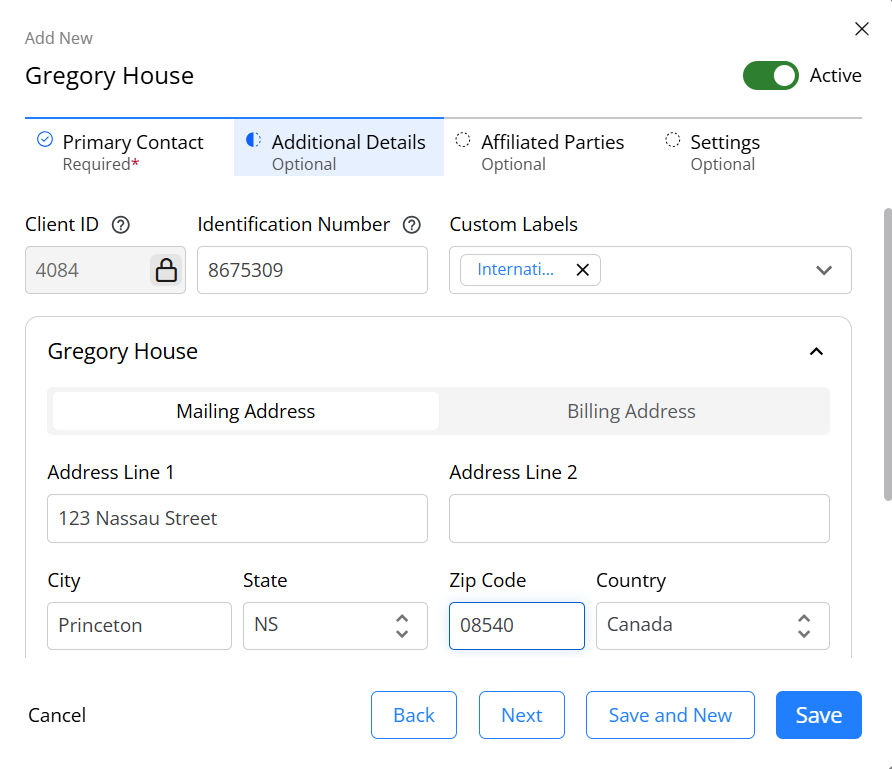This screenshot has height=769, width=892.
Task: Click the Client ID lock icon
Action: click(x=166, y=270)
